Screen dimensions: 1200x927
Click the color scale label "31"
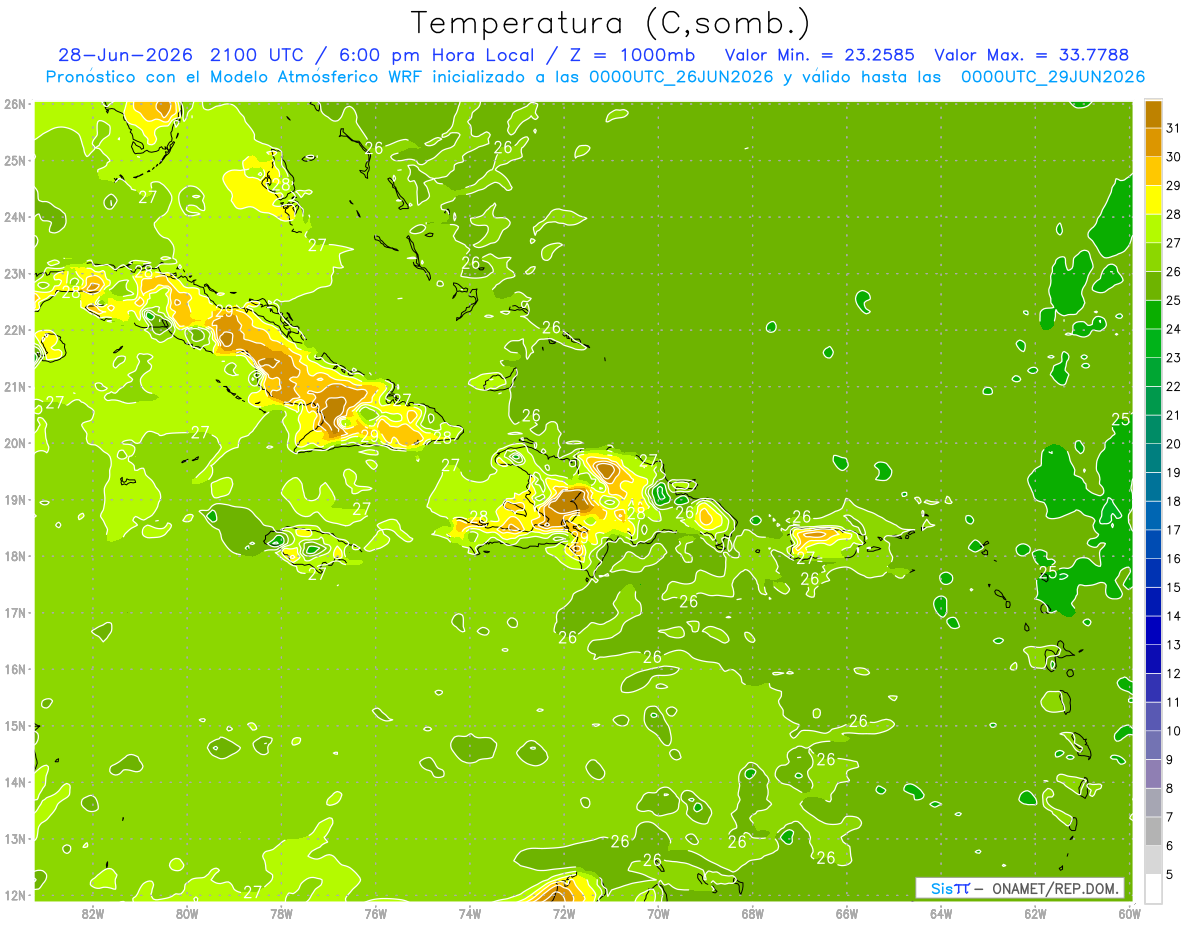click(x=1173, y=128)
